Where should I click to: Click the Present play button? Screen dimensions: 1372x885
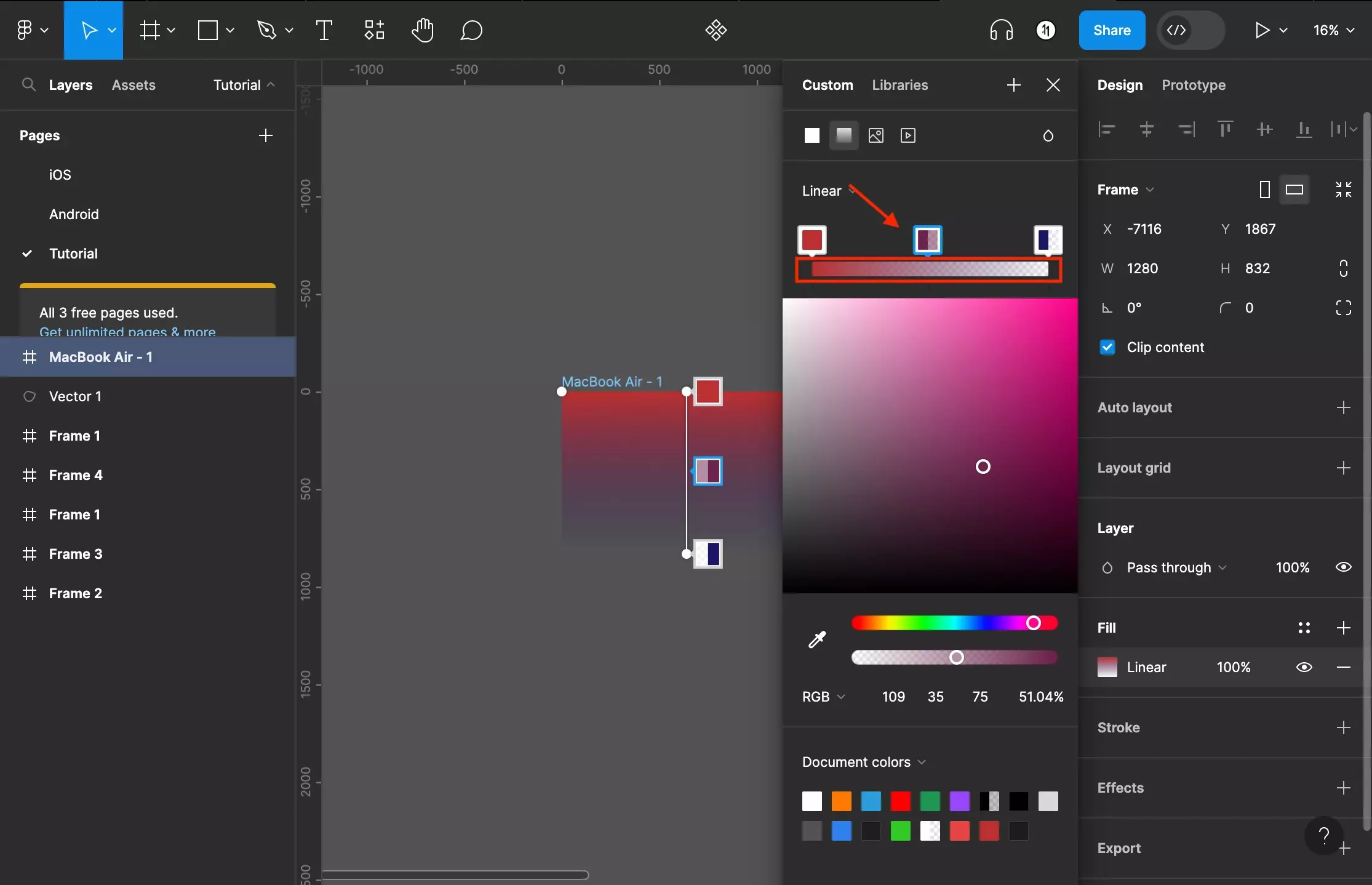click(1263, 30)
